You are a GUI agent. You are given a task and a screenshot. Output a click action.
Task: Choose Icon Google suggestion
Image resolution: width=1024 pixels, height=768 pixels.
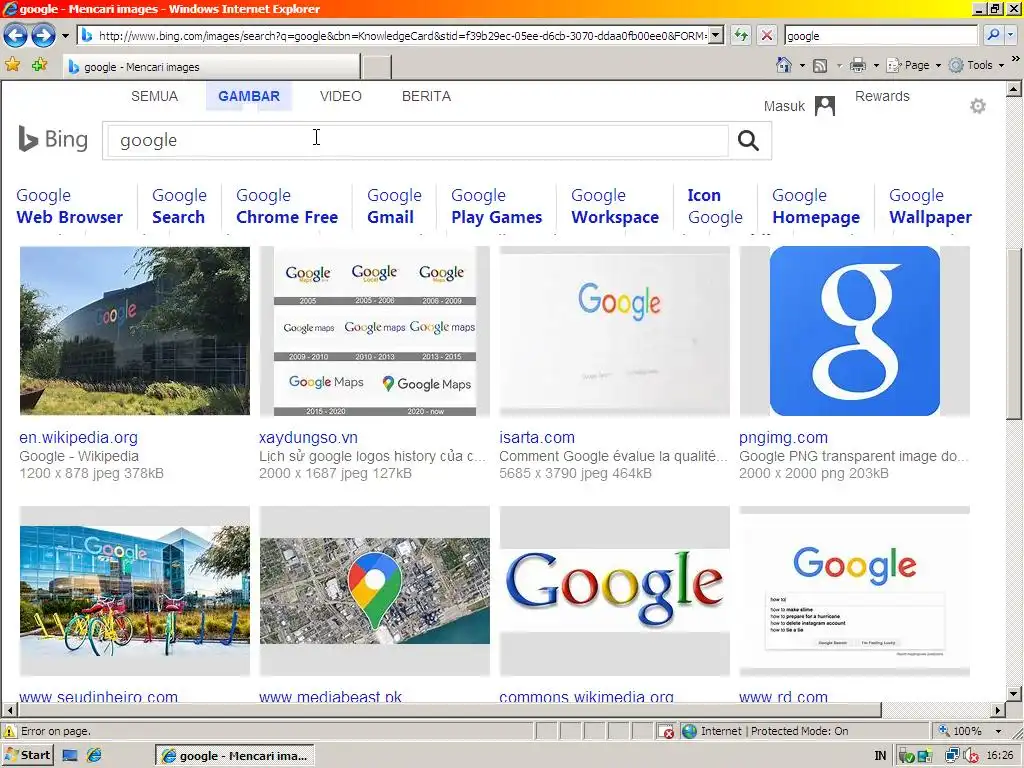[x=715, y=206]
